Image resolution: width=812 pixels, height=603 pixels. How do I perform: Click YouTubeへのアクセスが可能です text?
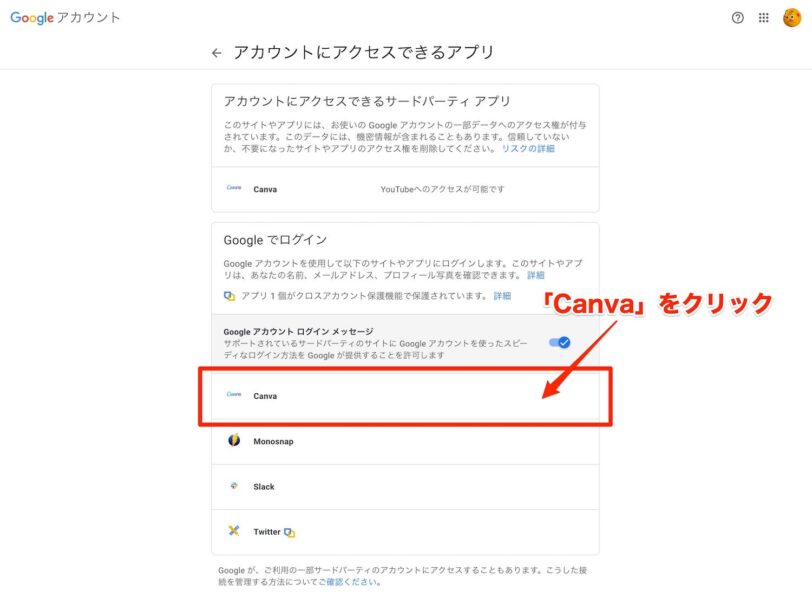(x=442, y=189)
